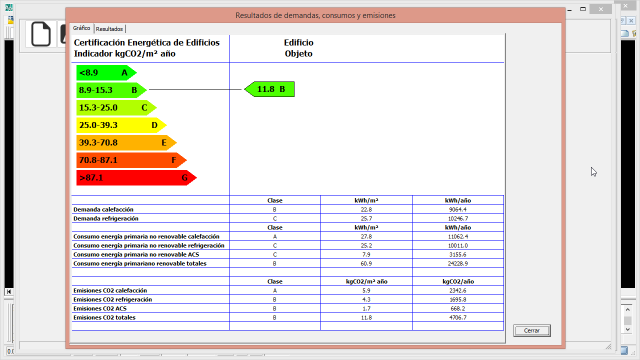
Task: Click the 'Emisiones CO2 totales' row label
Action: click(104, 318)
